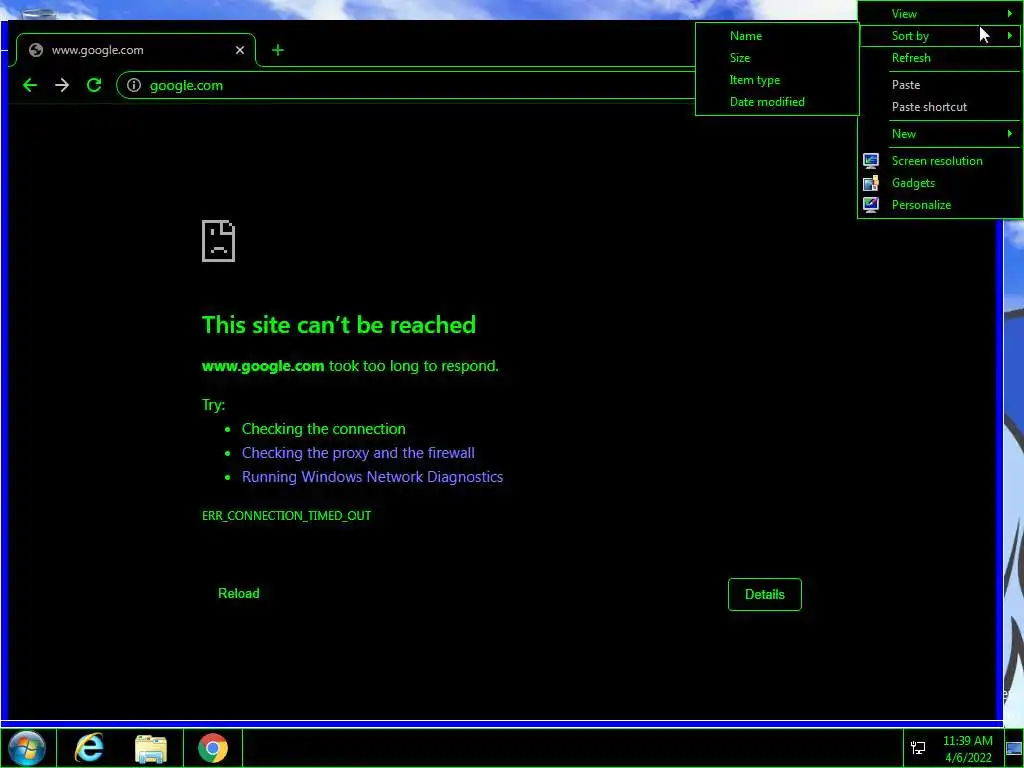
Task: Sort desktop icons by Name
Action: (x=777, y=36)
